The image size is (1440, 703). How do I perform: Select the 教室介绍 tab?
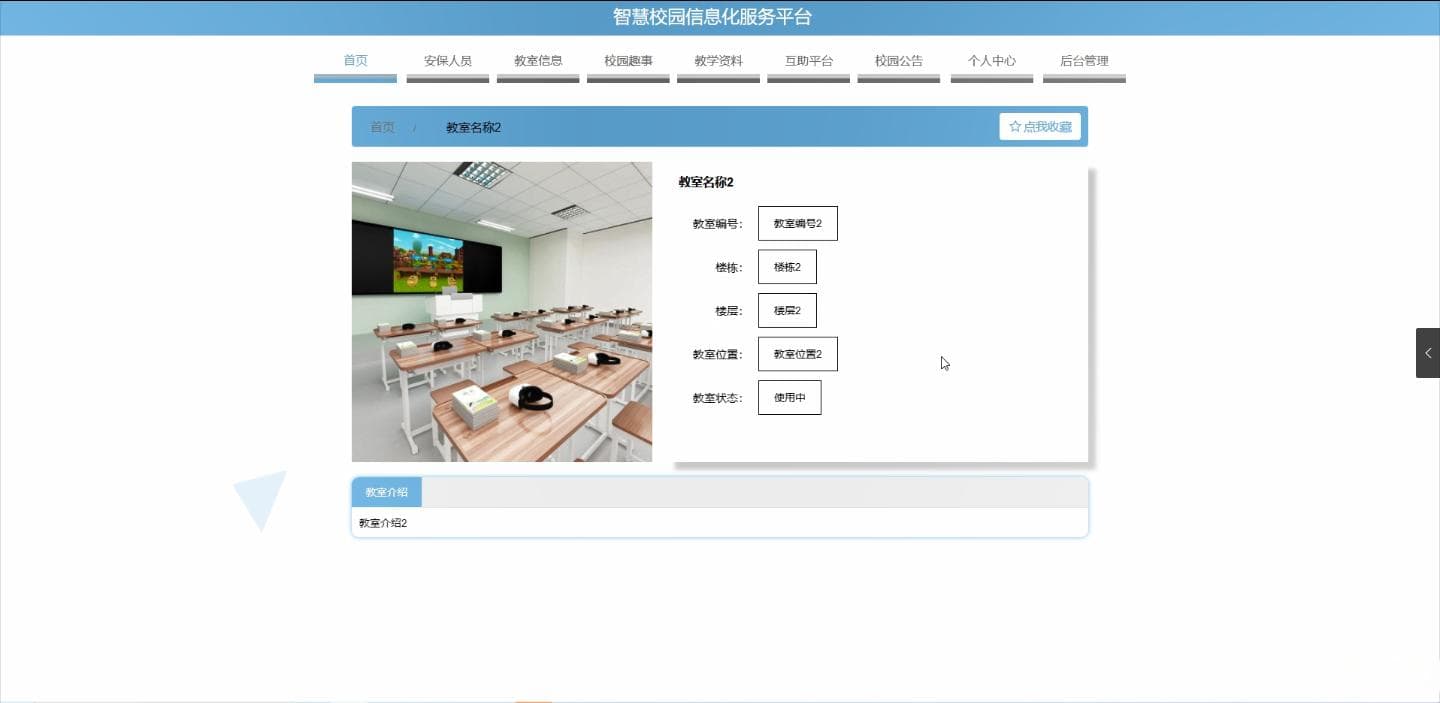[386, 493]
